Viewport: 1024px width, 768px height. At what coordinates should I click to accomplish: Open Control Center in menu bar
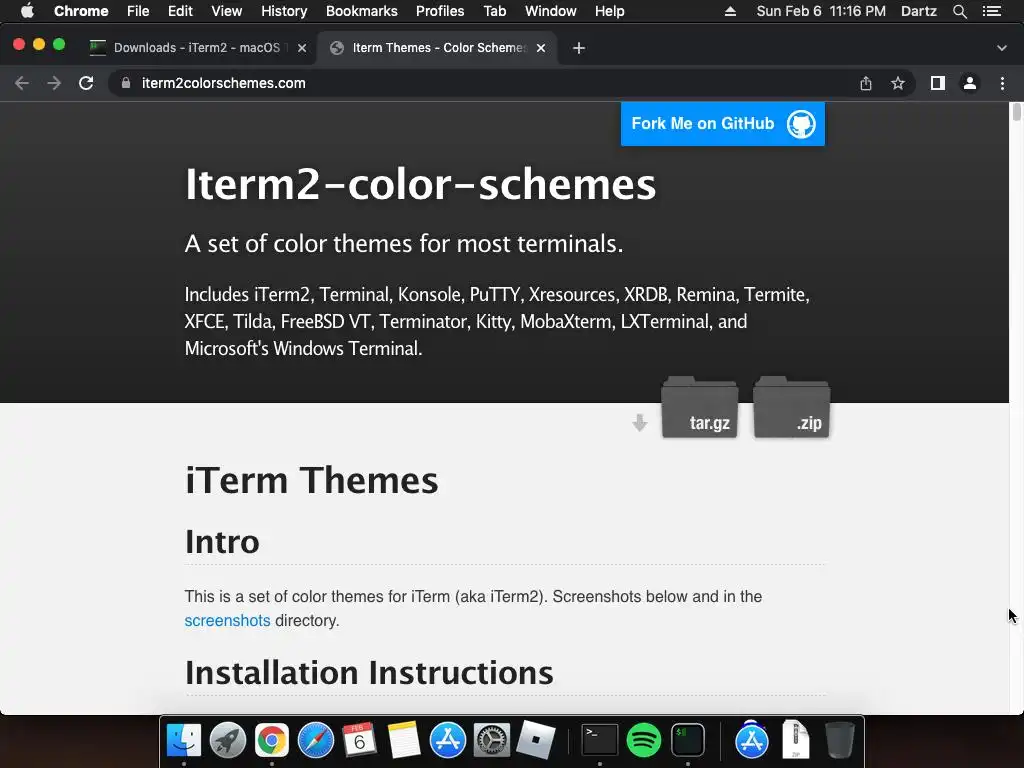click(992, 11)
